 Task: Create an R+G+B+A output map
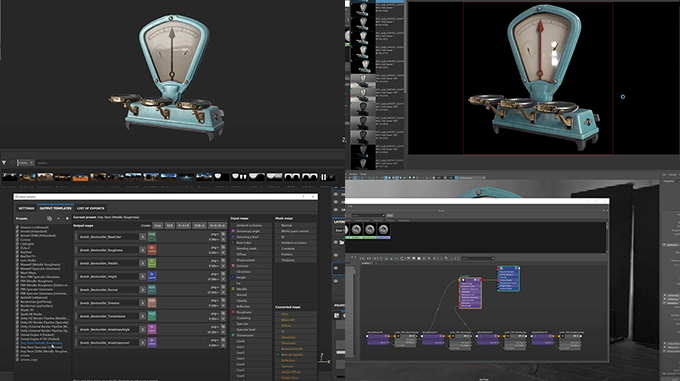click(x=217, y=225)
